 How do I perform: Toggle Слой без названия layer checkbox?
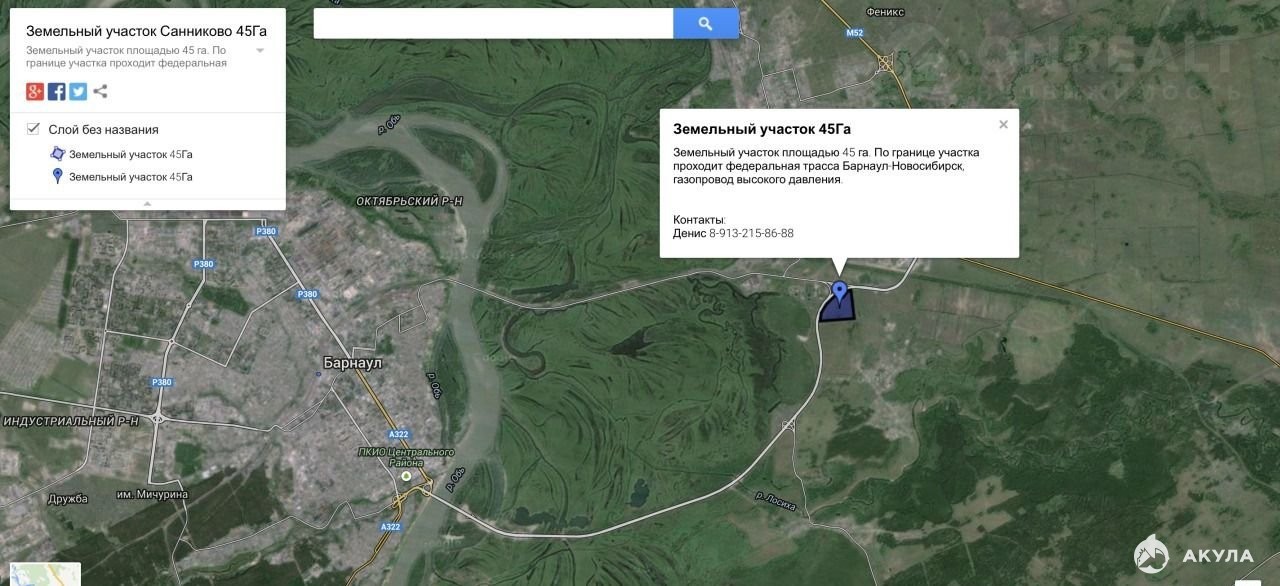(x=33, y=129)
